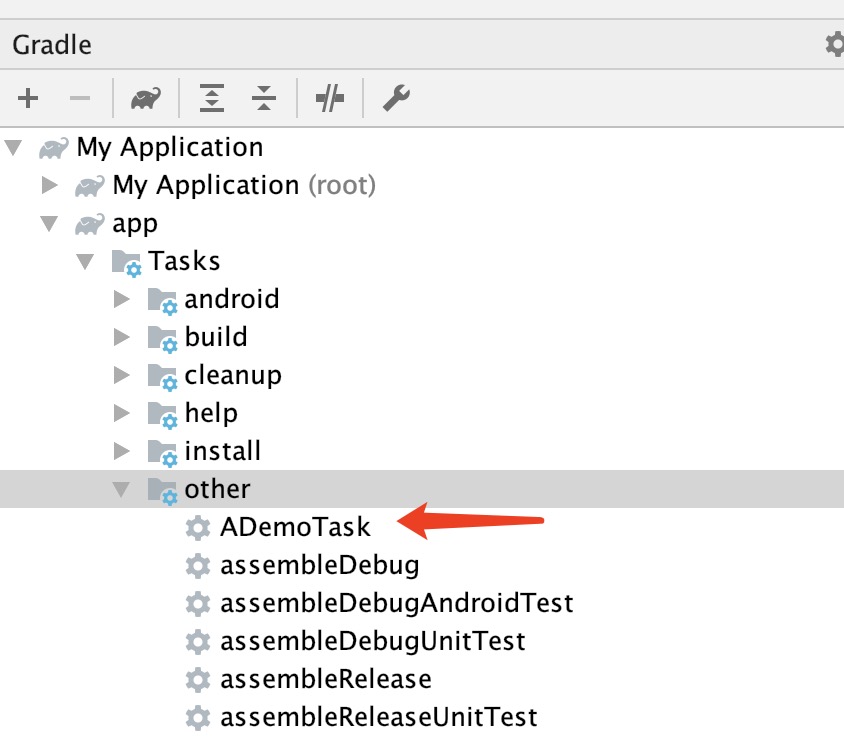Image resolution: width=844 pixels, height=738 pixels.
Task: Open the Gradle panel gear options
Action: (x=835, y=45)
